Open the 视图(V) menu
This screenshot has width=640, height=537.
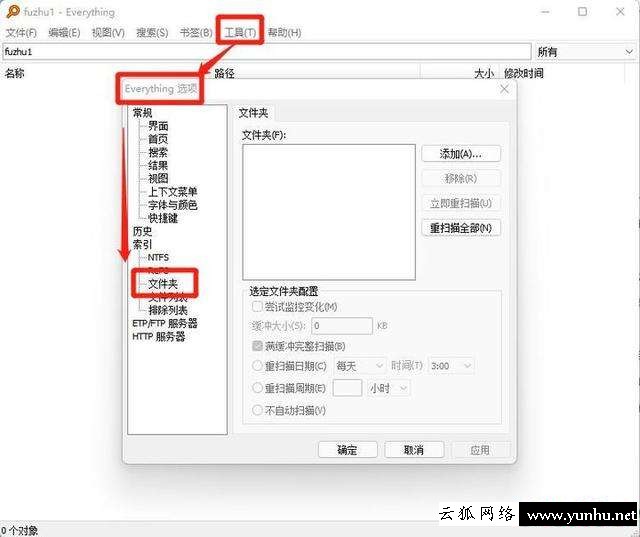tap(108, 33)
